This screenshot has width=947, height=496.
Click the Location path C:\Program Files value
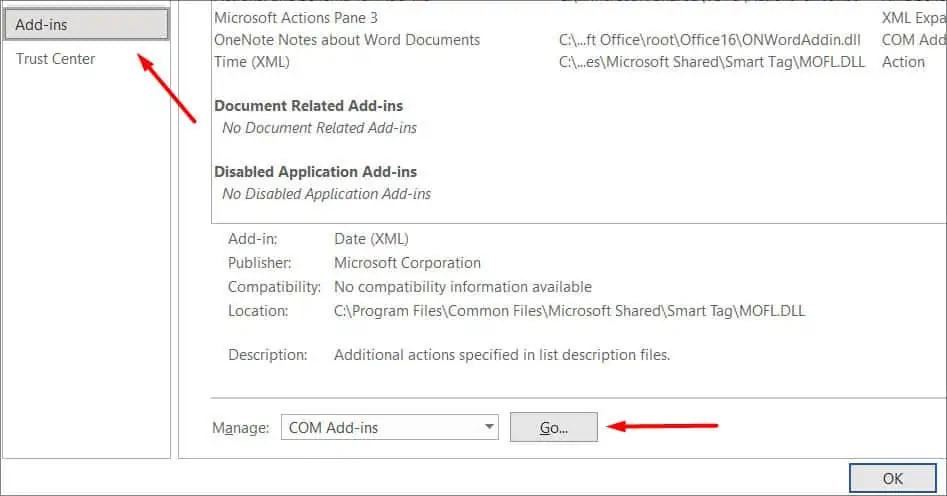570,311
